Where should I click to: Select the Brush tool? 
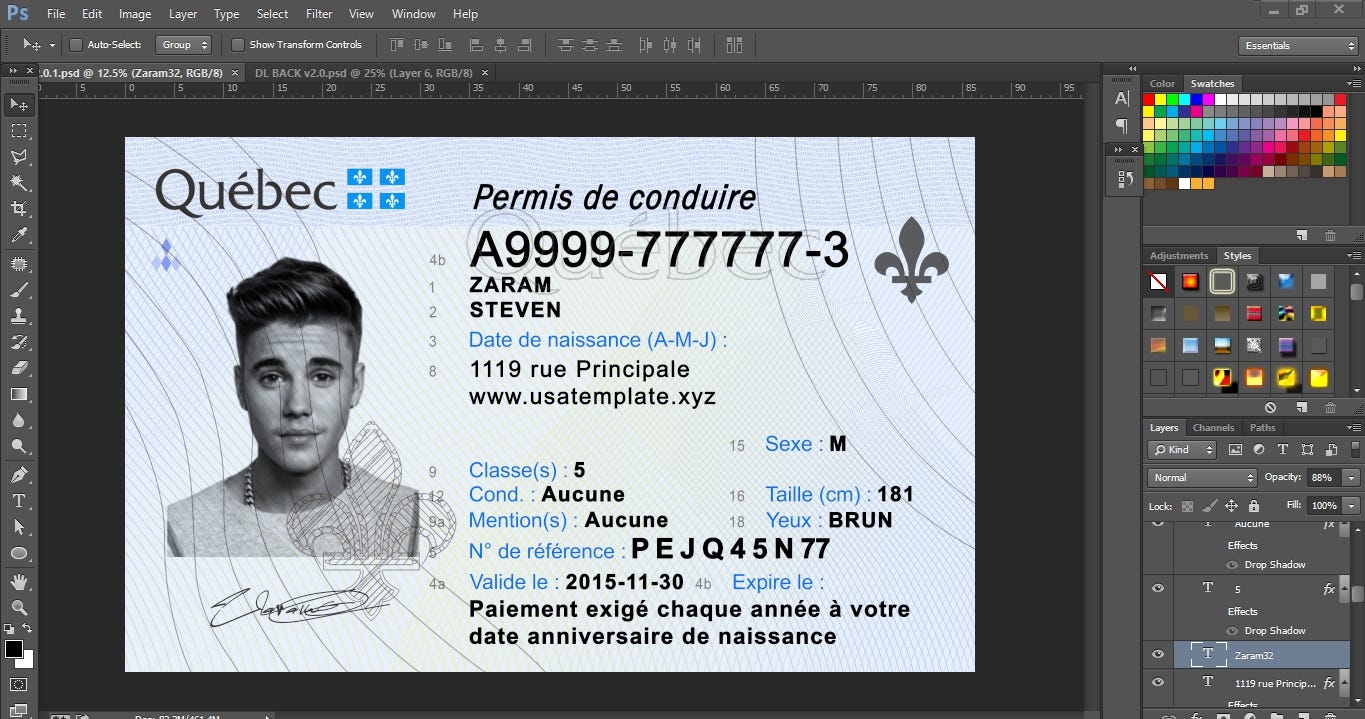(x=19, y=290)
